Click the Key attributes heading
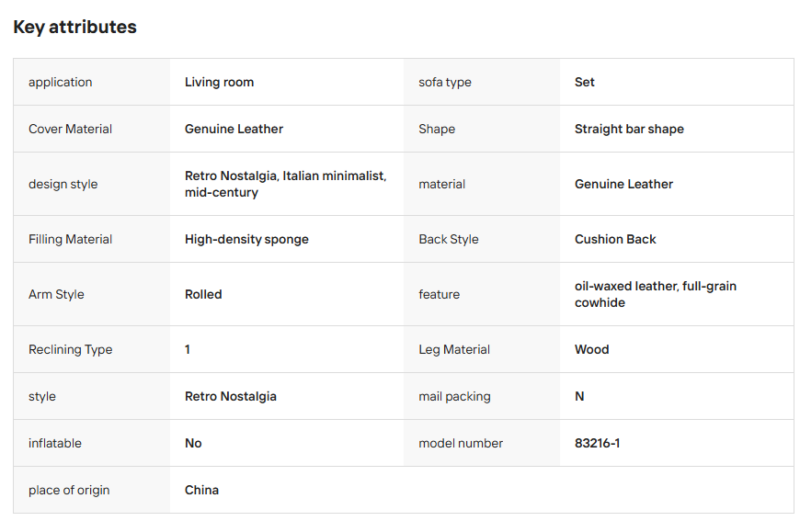800x521 pixels. pyautogui.click(x=75, y=27)
